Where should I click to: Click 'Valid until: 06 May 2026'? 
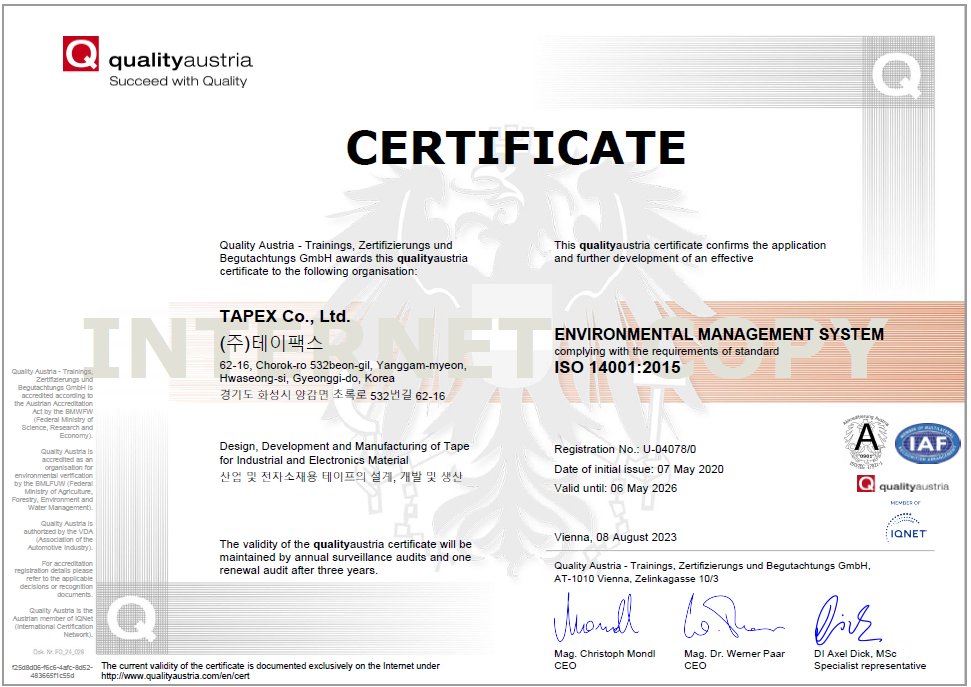point(616,488)
